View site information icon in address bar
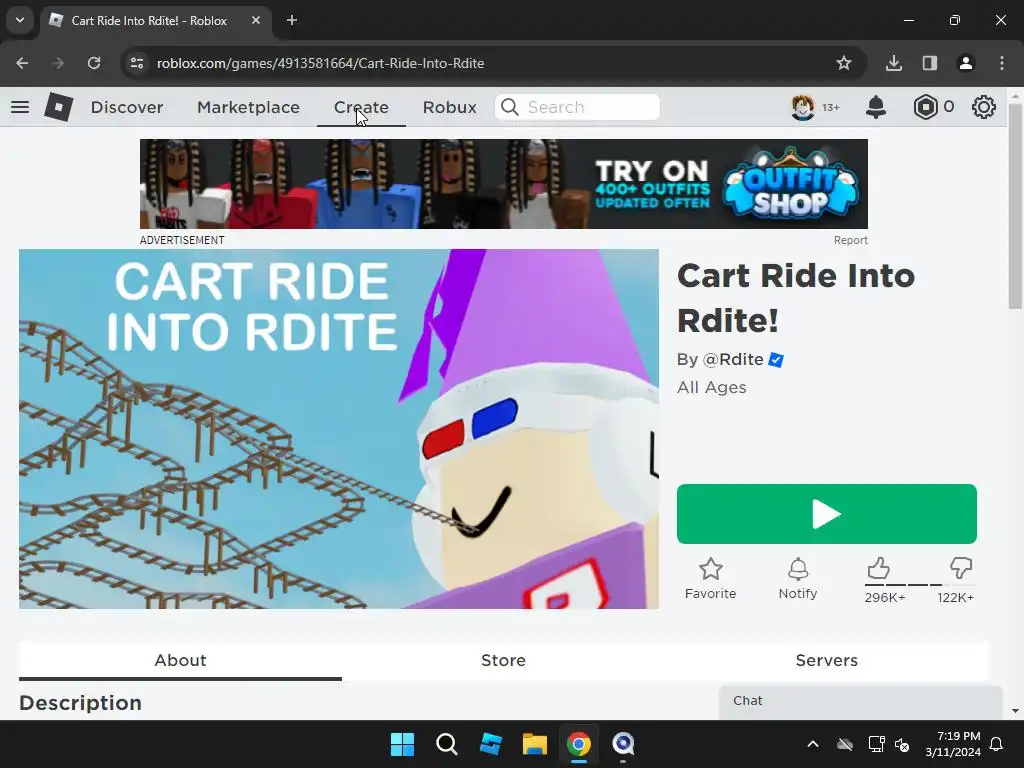The height and width of the screenshot is (768, 1024). pyautogui.click(x=136, y=63)
